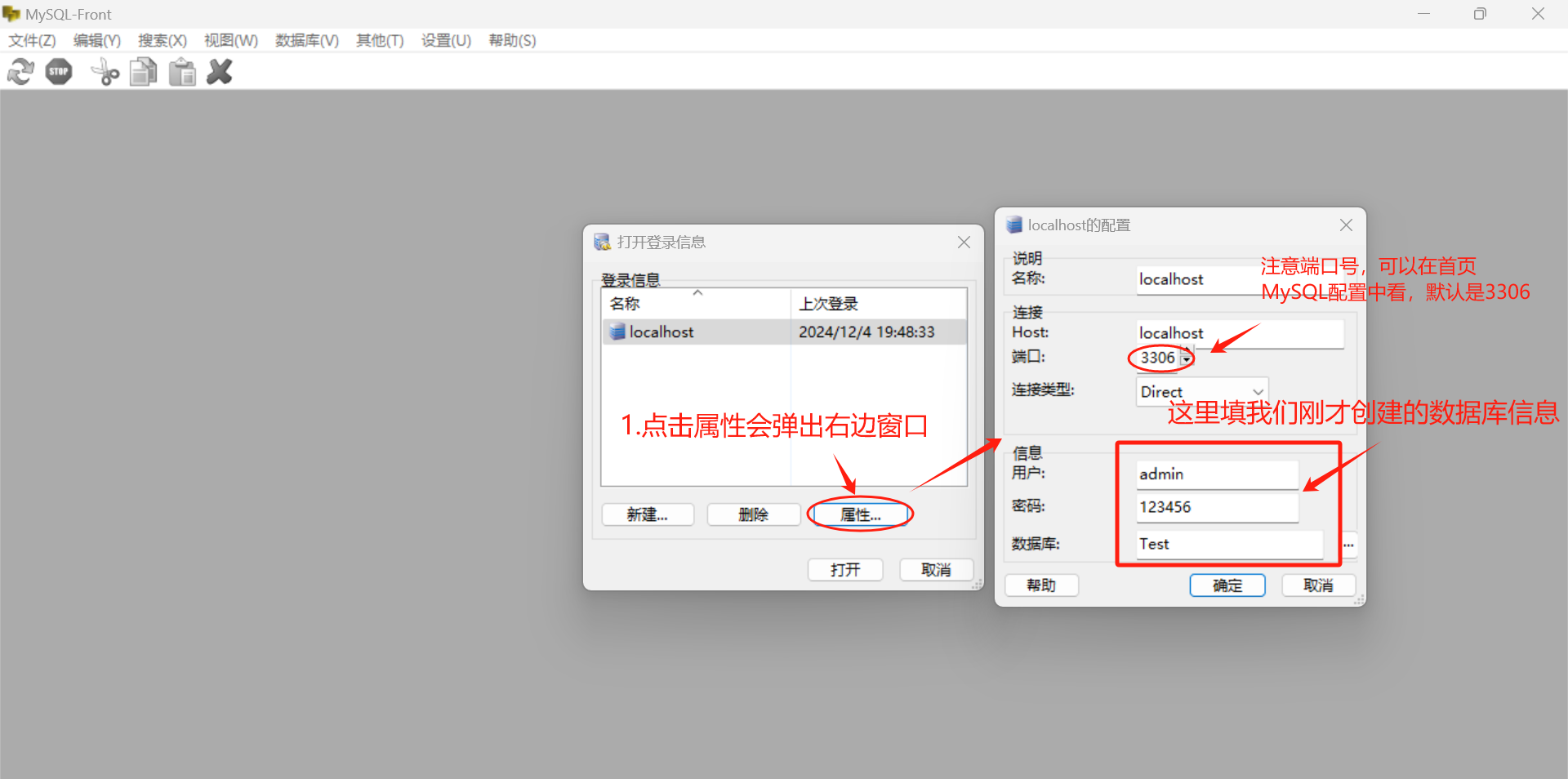Open the 编辑(Y) menu
The width and height of the screenshot is (1568, 779).
pyautogui.click(x=97, y=41)
